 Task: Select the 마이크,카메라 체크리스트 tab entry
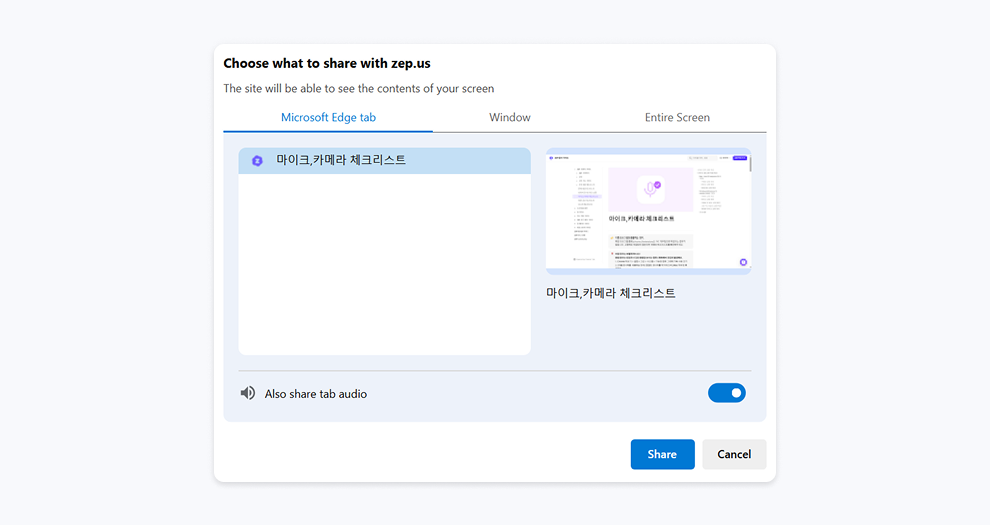pos(384,160)
